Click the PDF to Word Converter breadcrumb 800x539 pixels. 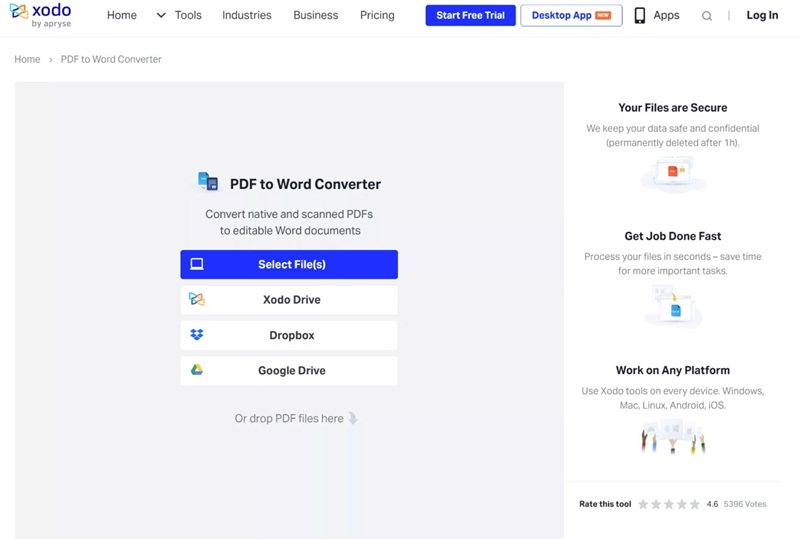click(x=111, y=59)
